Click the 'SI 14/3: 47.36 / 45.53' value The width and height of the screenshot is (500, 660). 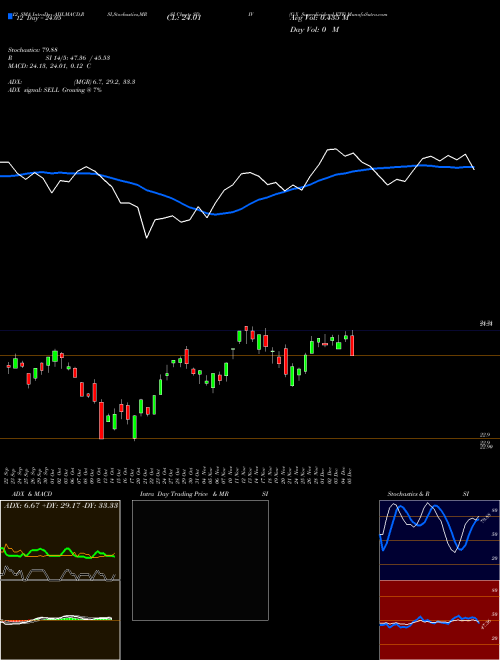coord(78,58)
